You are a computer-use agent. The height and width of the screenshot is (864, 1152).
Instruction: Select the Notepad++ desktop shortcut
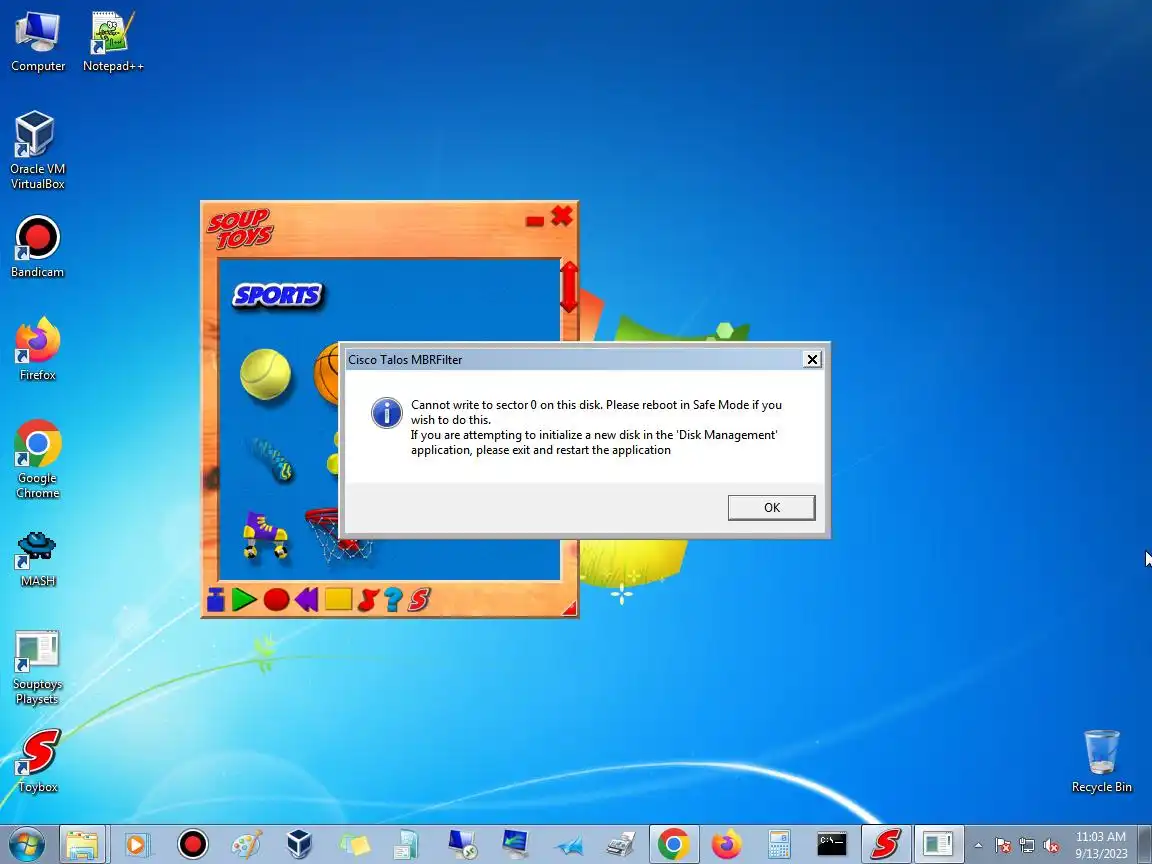pos(113,42)
